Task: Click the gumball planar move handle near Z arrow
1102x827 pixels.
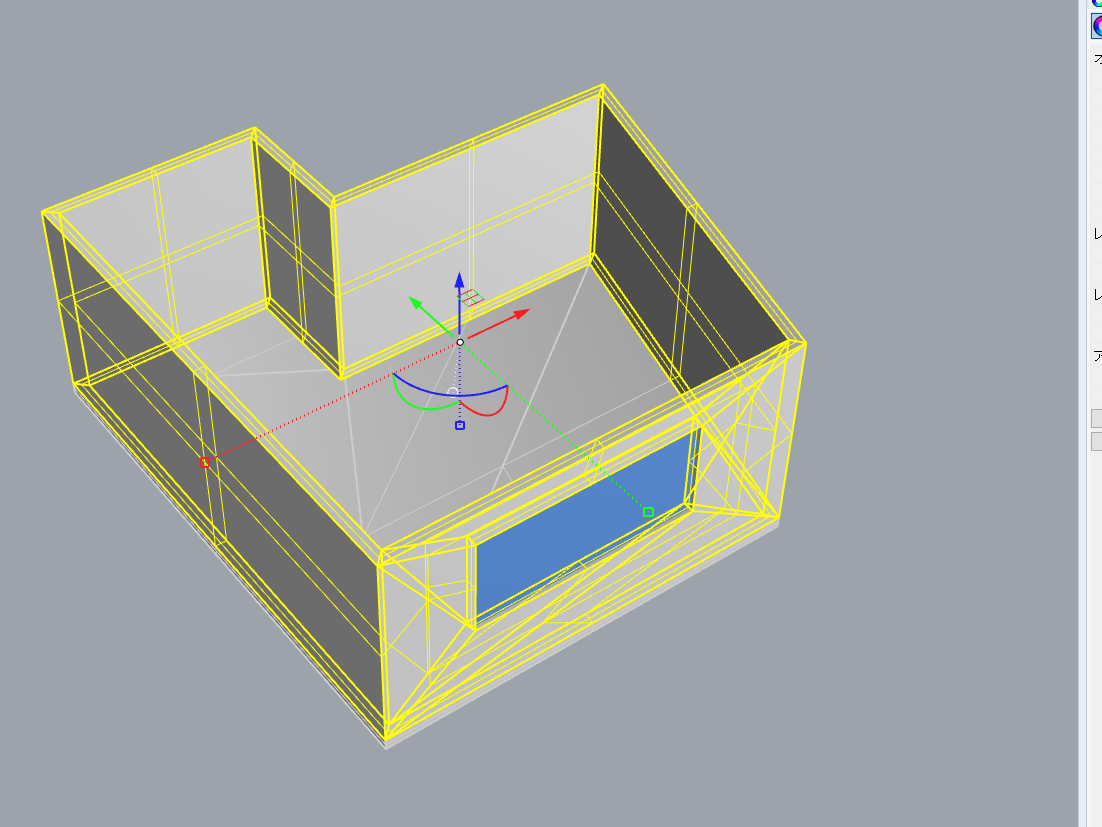Action: [x=470, y=298]
